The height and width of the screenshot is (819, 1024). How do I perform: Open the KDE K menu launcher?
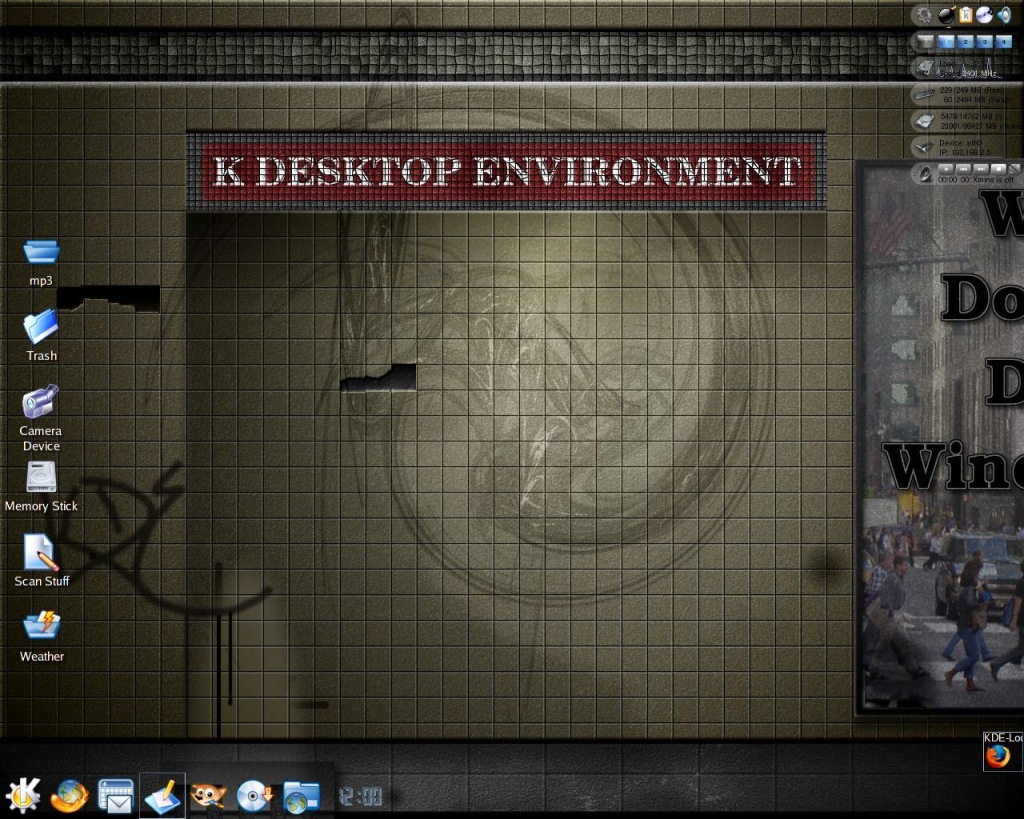[23, 795]
